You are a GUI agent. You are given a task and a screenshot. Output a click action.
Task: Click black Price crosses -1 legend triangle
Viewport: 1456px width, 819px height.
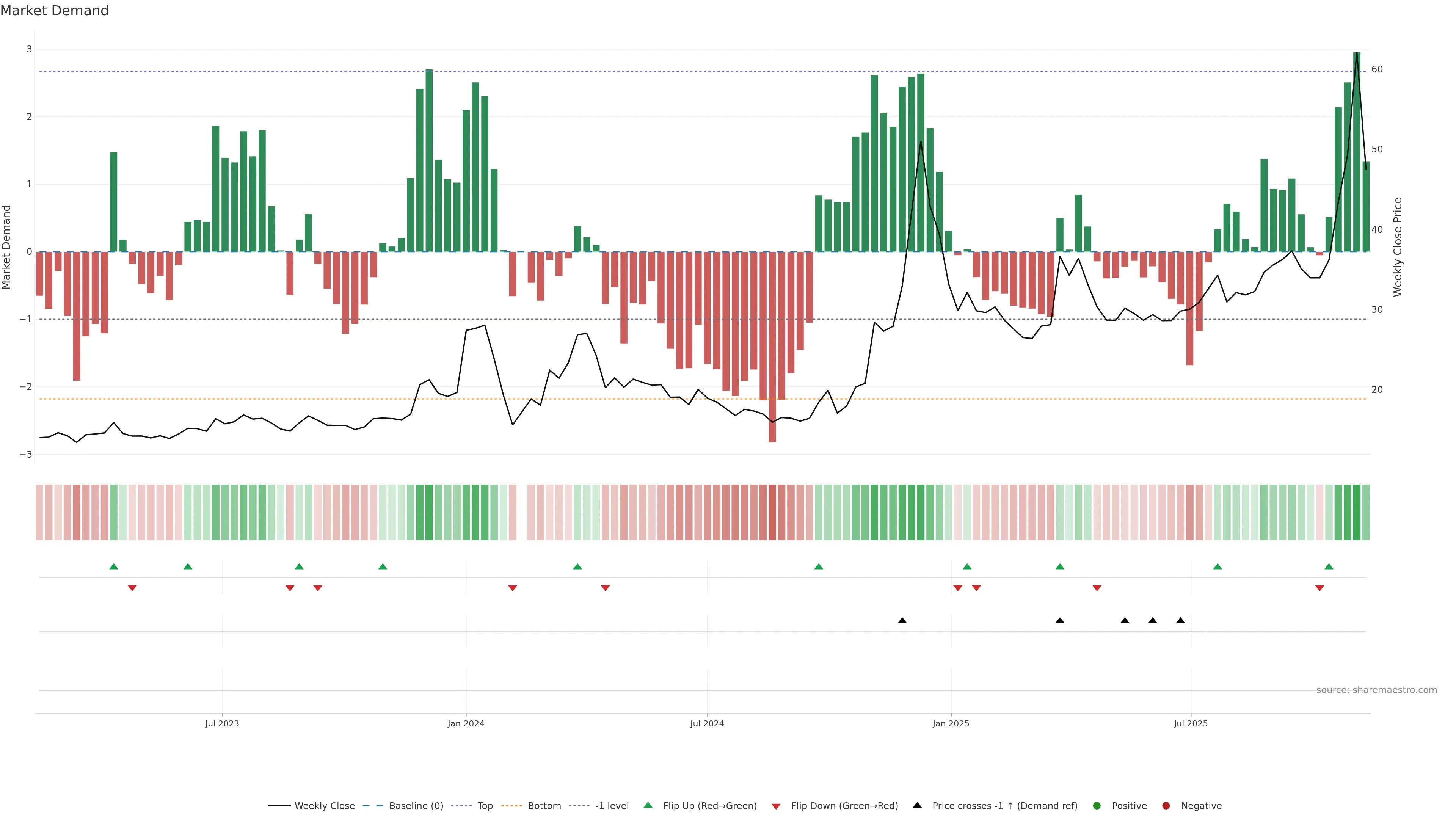(x=917, y=805)
